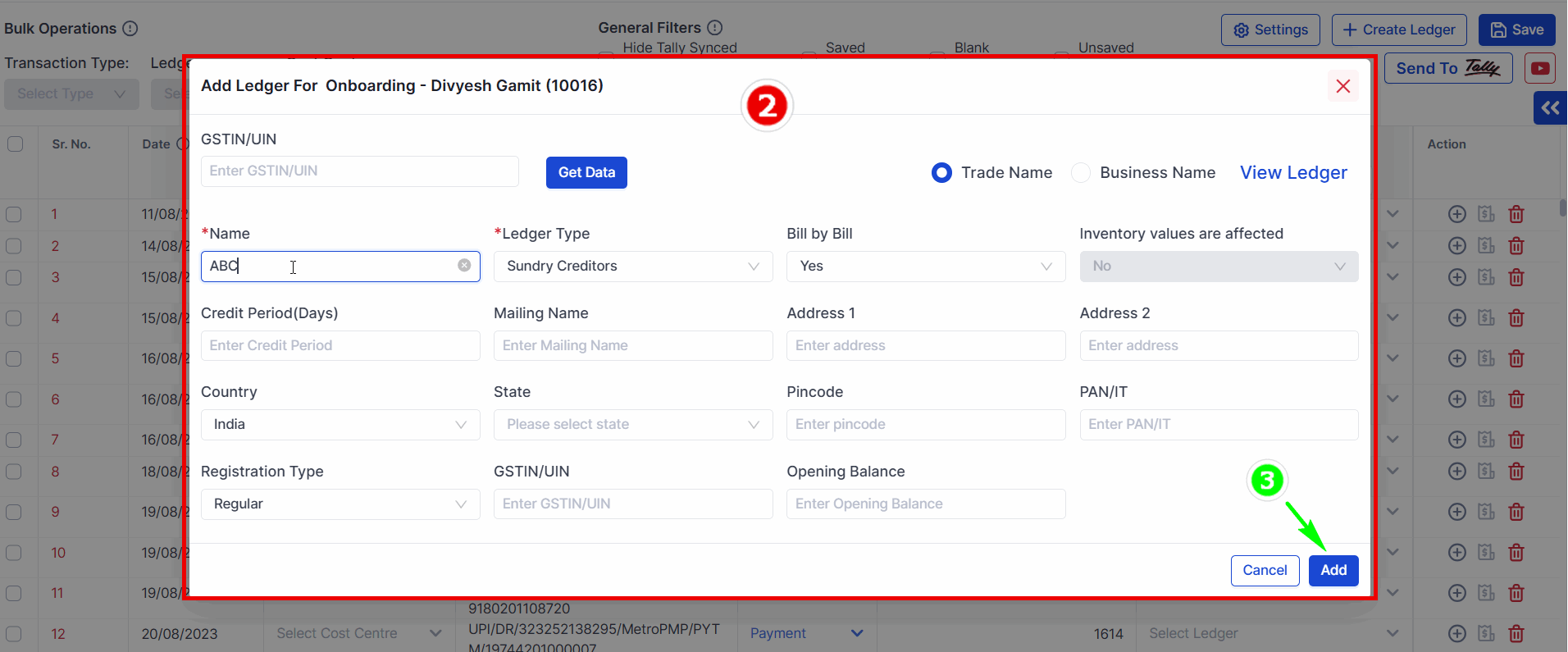Screen dimensions: 1568x652
Task: Check the checkbox for row 3
Action: 14,277
